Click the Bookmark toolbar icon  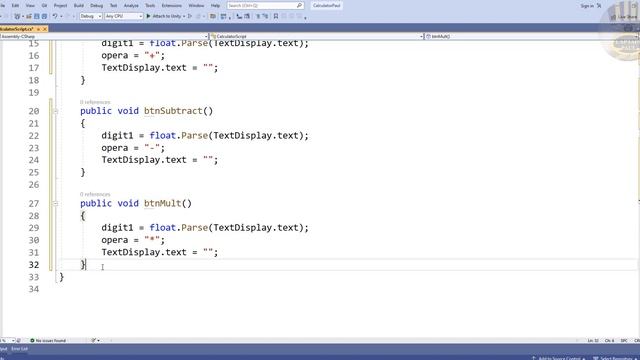click(276, 16)
